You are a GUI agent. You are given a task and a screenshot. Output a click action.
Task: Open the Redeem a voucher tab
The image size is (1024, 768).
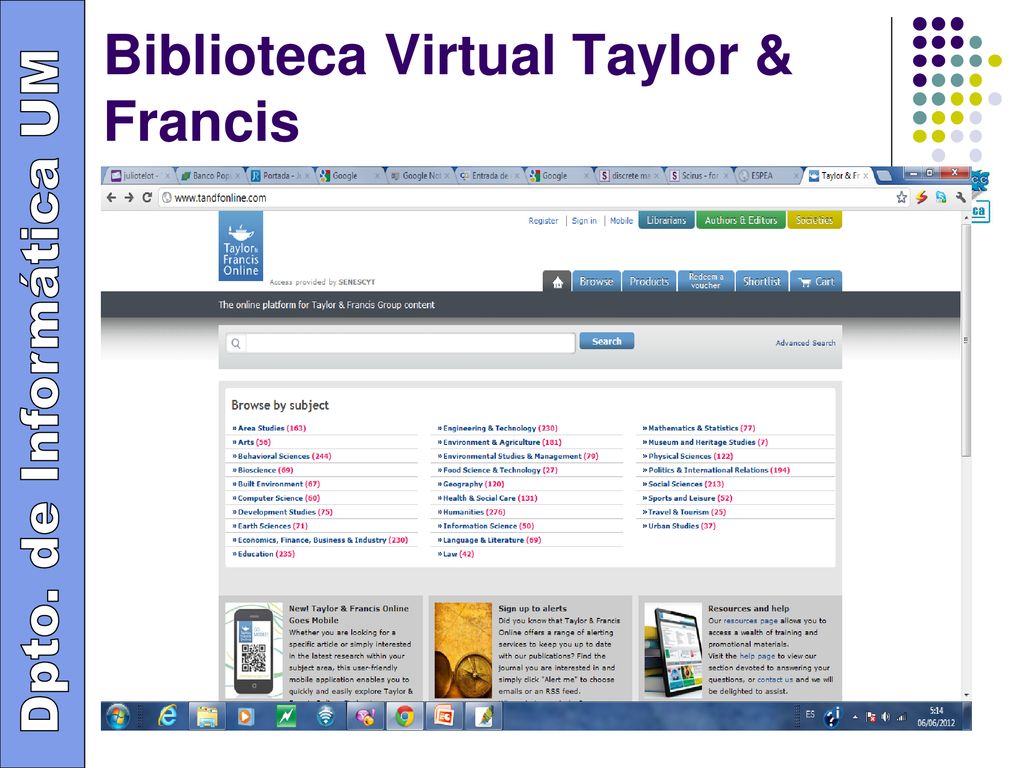click(x=705, y=281)
